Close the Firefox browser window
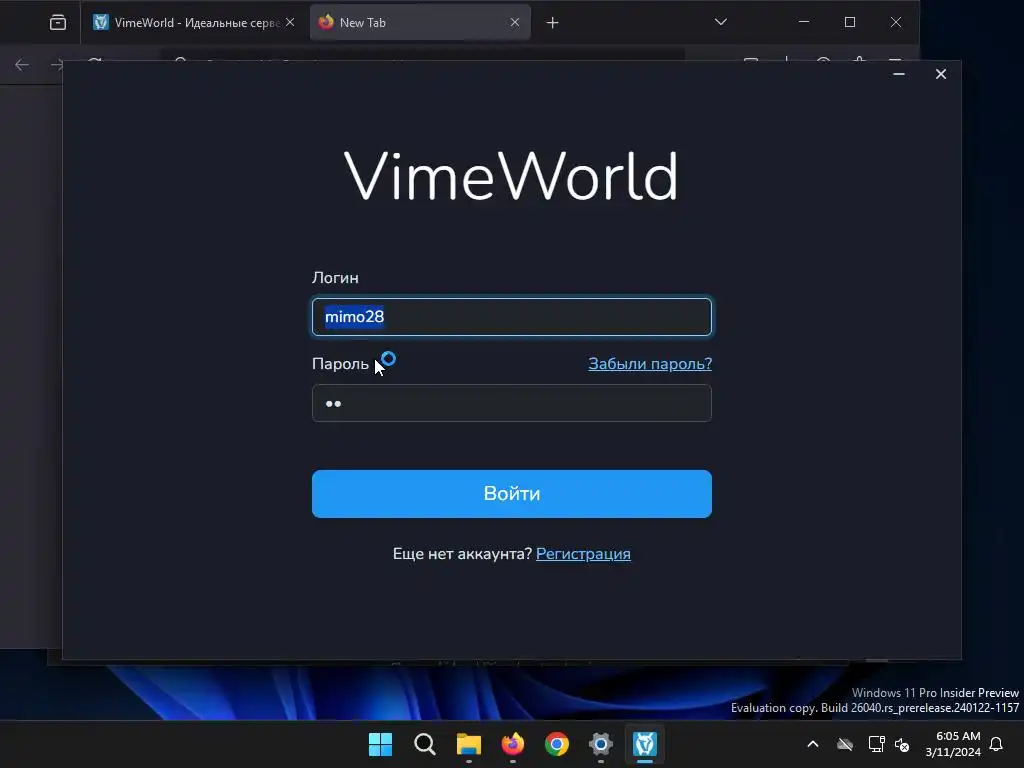 tap(896, 22)
